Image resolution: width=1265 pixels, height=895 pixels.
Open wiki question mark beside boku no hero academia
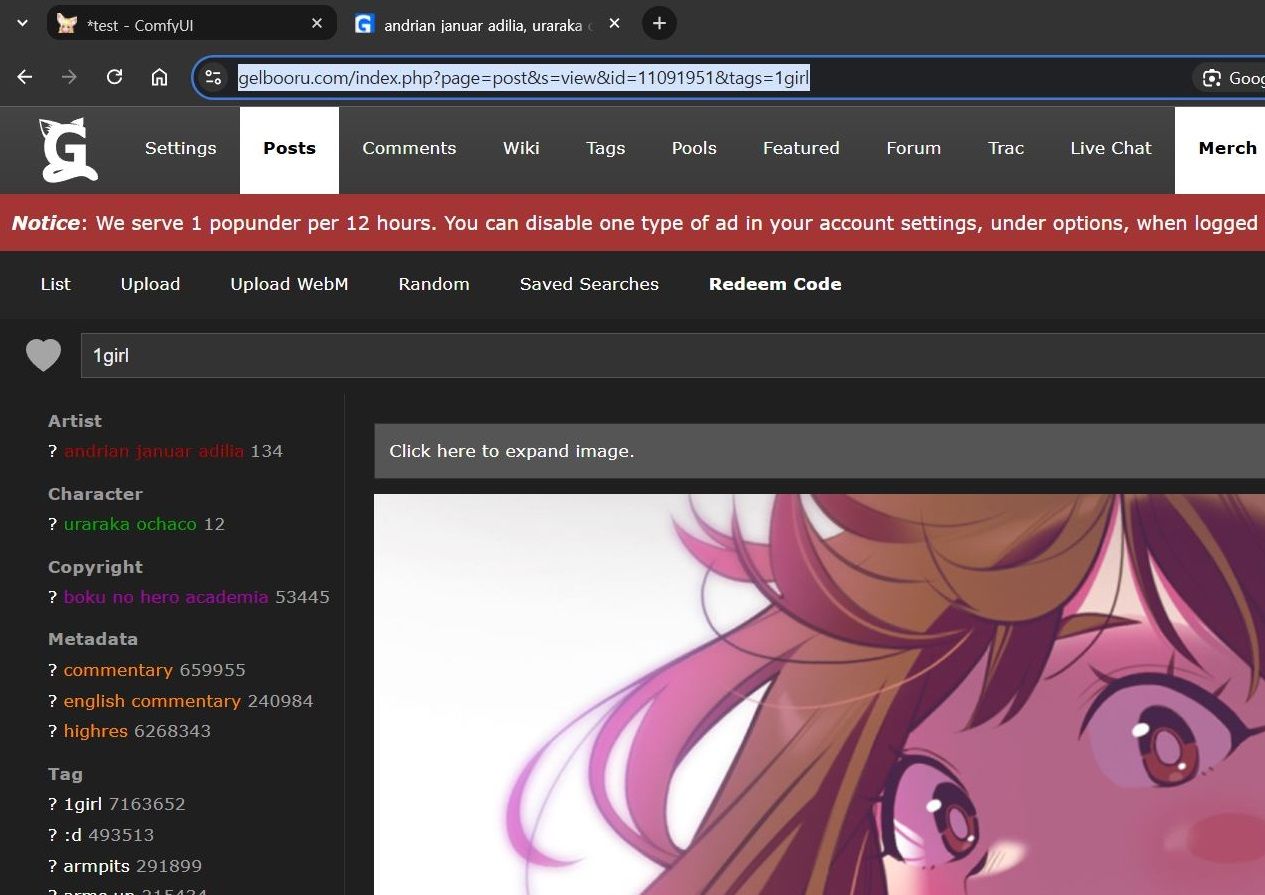coord(53,597)
